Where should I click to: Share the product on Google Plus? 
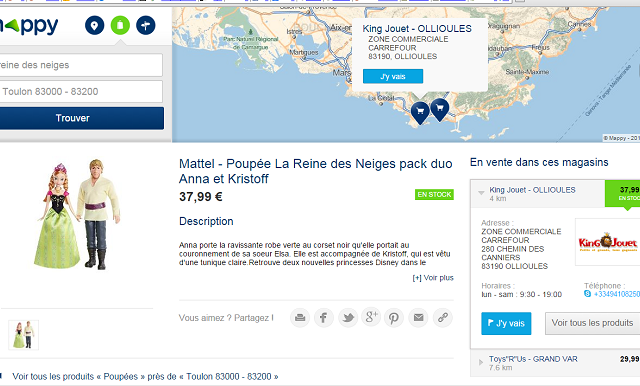[x=371, y=317]
